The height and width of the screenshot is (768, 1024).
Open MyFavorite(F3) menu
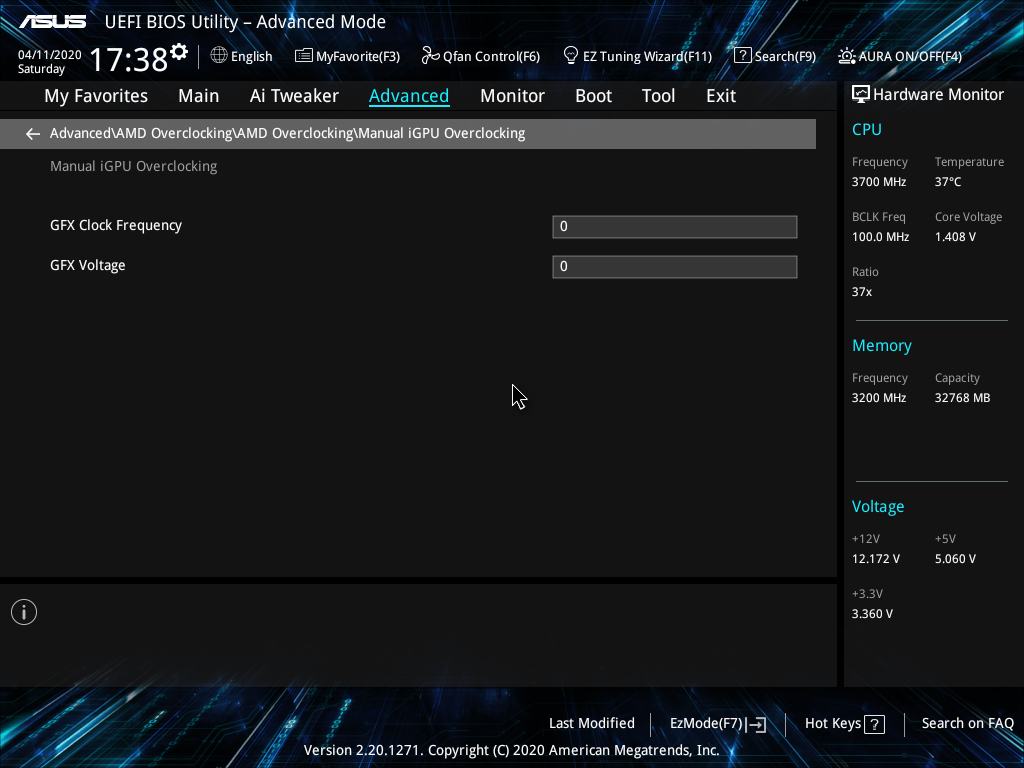358,57
